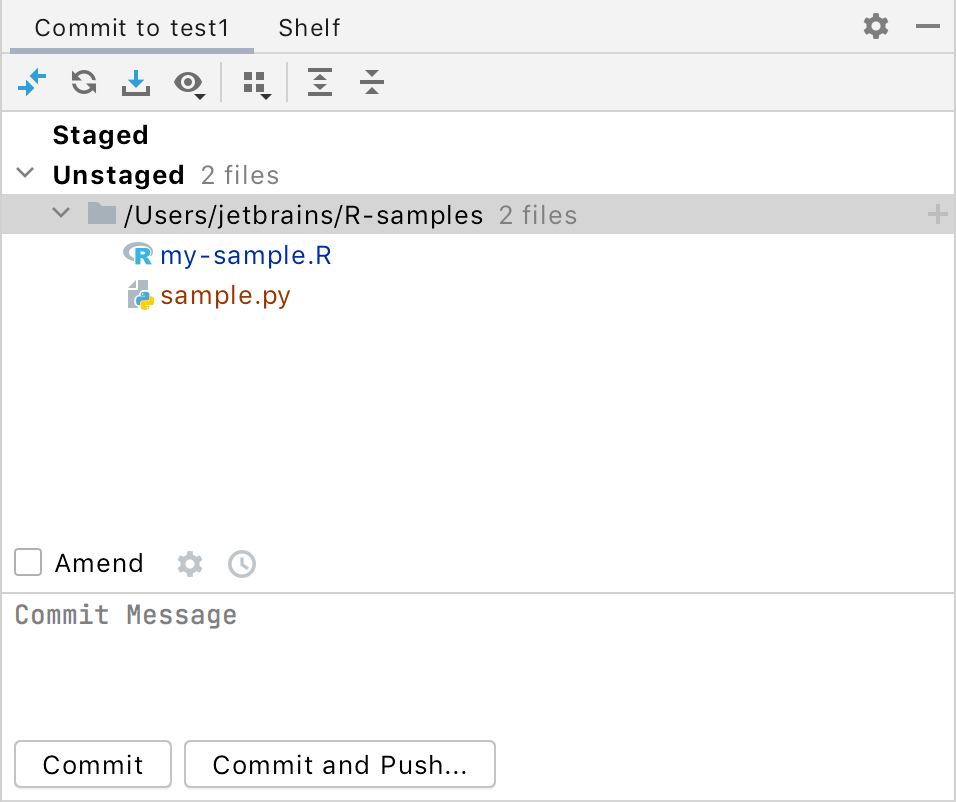Open the Group By menu icon
The image size is (956, 802).
click(255, 83)
